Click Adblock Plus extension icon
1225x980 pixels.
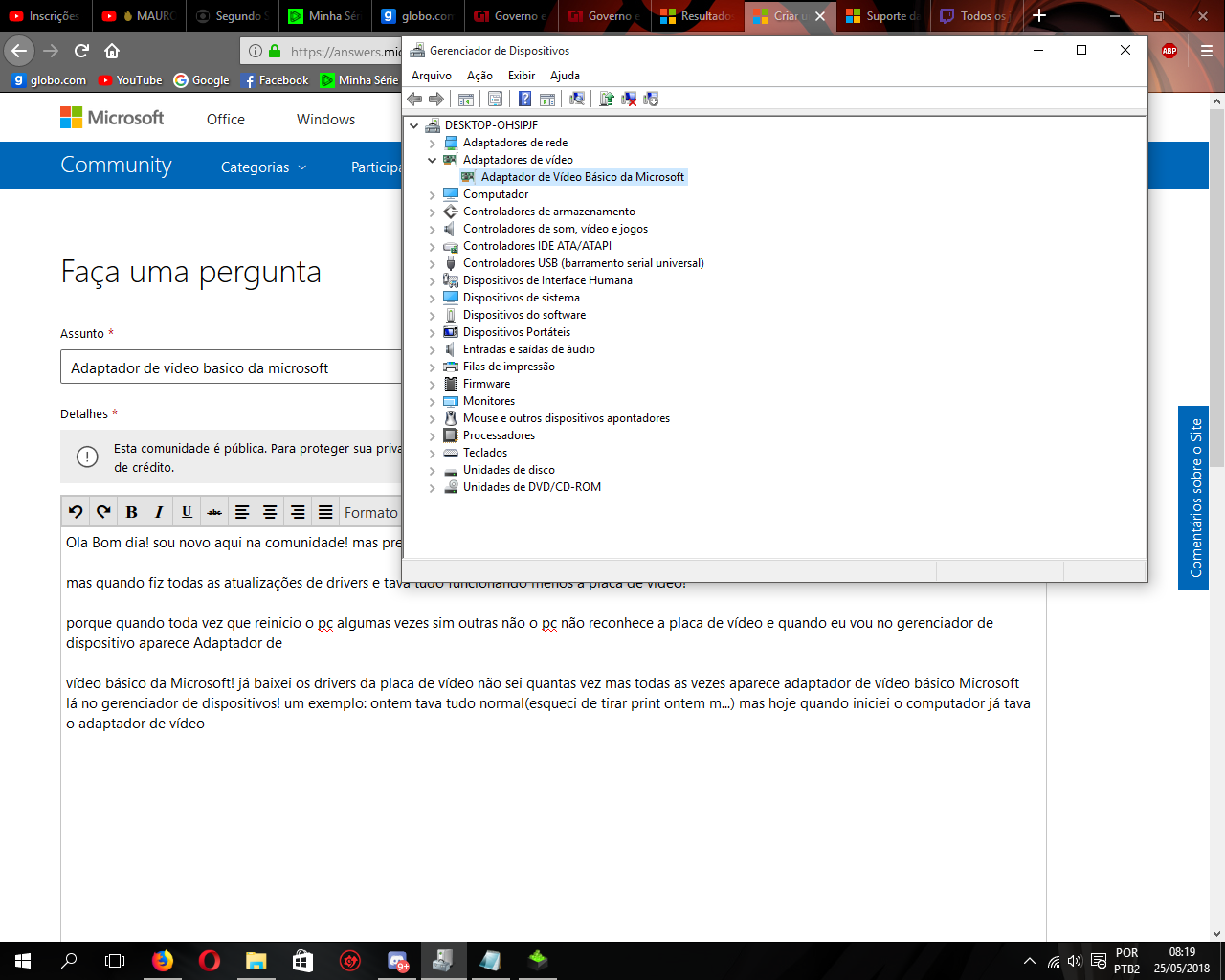1169,52
